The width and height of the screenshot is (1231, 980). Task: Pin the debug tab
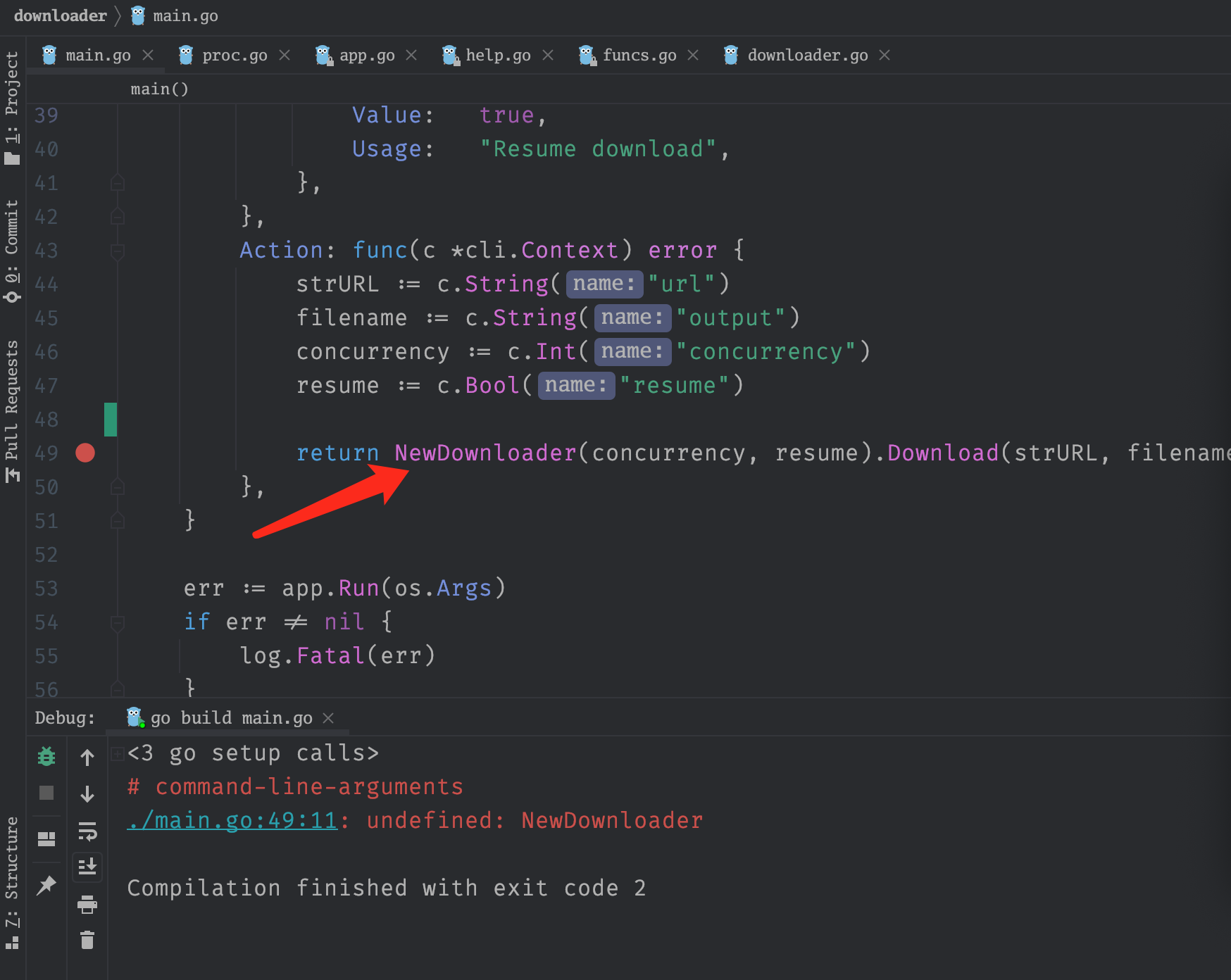pyautogui.click(x=46, y=885)
